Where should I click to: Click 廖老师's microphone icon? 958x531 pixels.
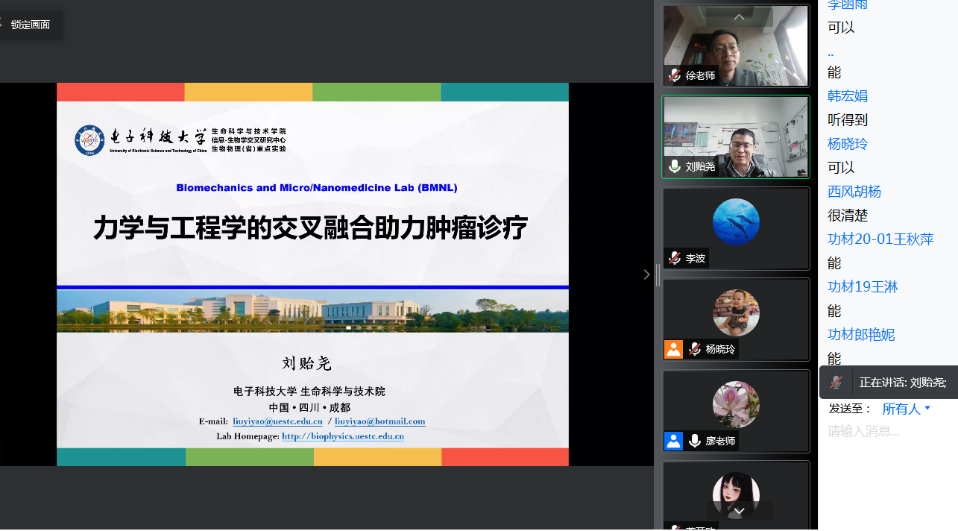694,440
